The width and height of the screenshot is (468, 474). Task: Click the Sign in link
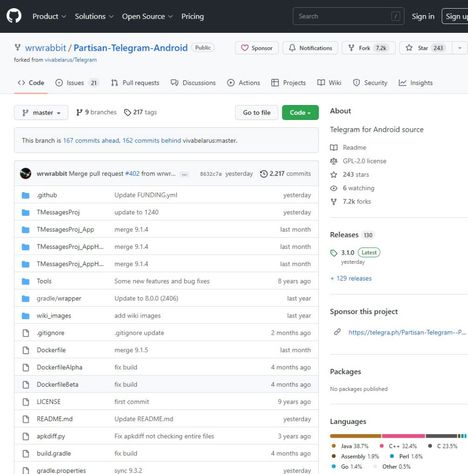(x=423, y=16)
